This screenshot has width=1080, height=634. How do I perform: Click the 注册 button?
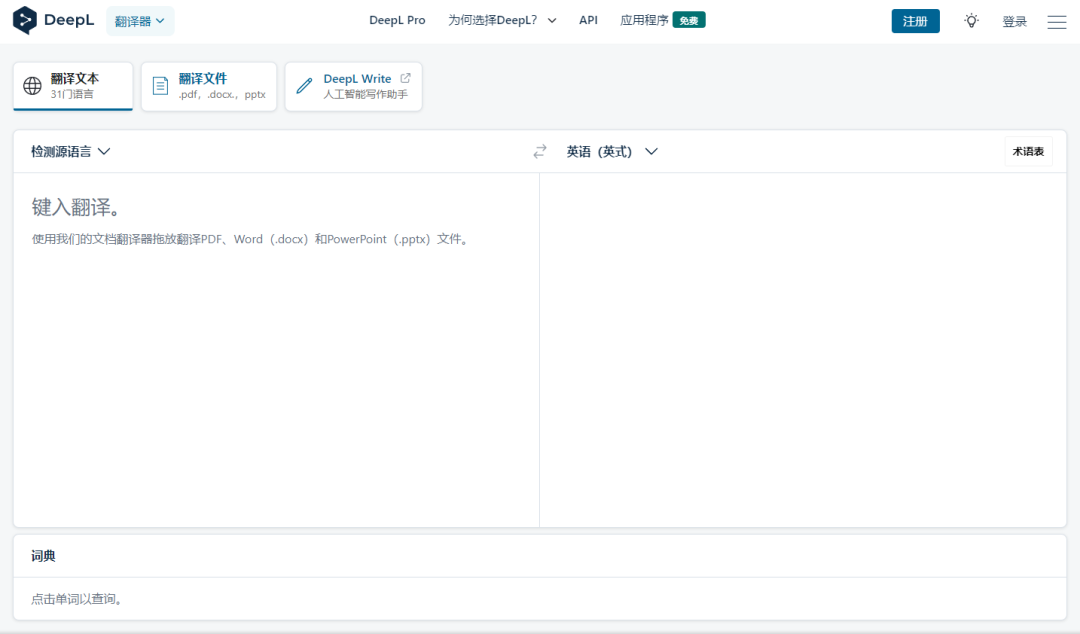point(915,21)
